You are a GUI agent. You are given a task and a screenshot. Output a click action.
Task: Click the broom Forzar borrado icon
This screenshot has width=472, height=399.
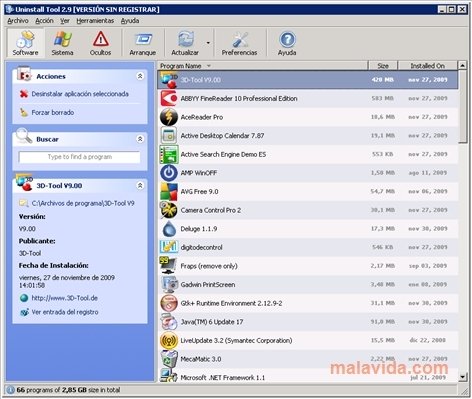24,112
